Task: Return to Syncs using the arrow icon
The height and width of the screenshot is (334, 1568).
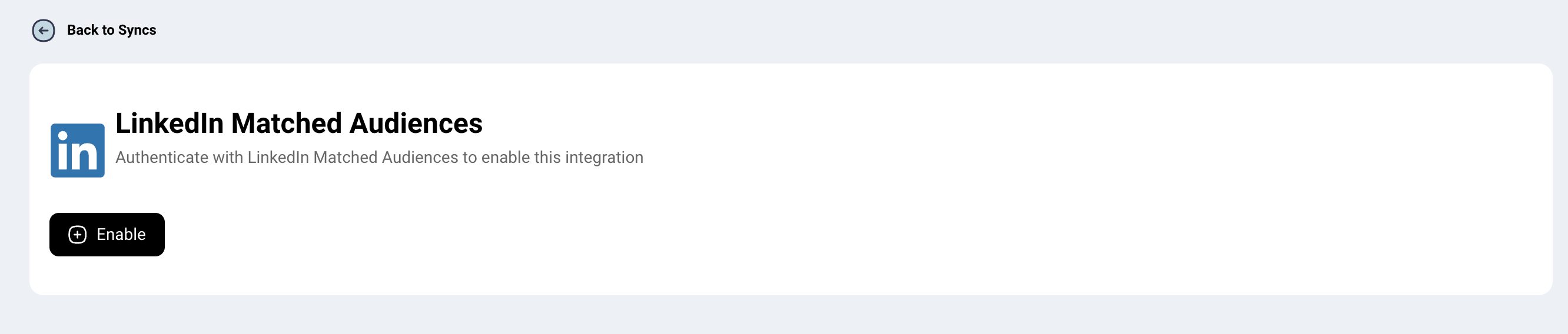Action: click(43, 31)
